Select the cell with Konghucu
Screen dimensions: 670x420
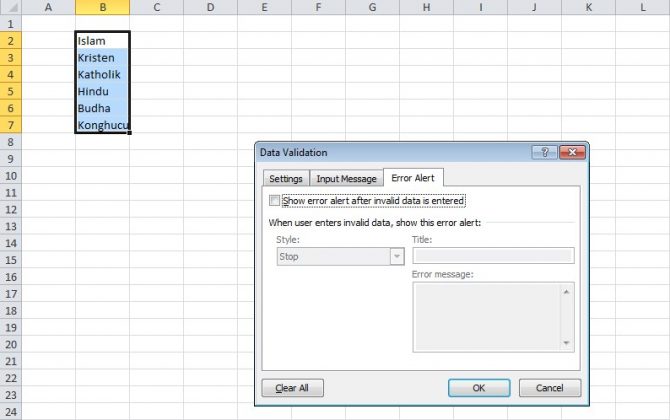[102, 126]
